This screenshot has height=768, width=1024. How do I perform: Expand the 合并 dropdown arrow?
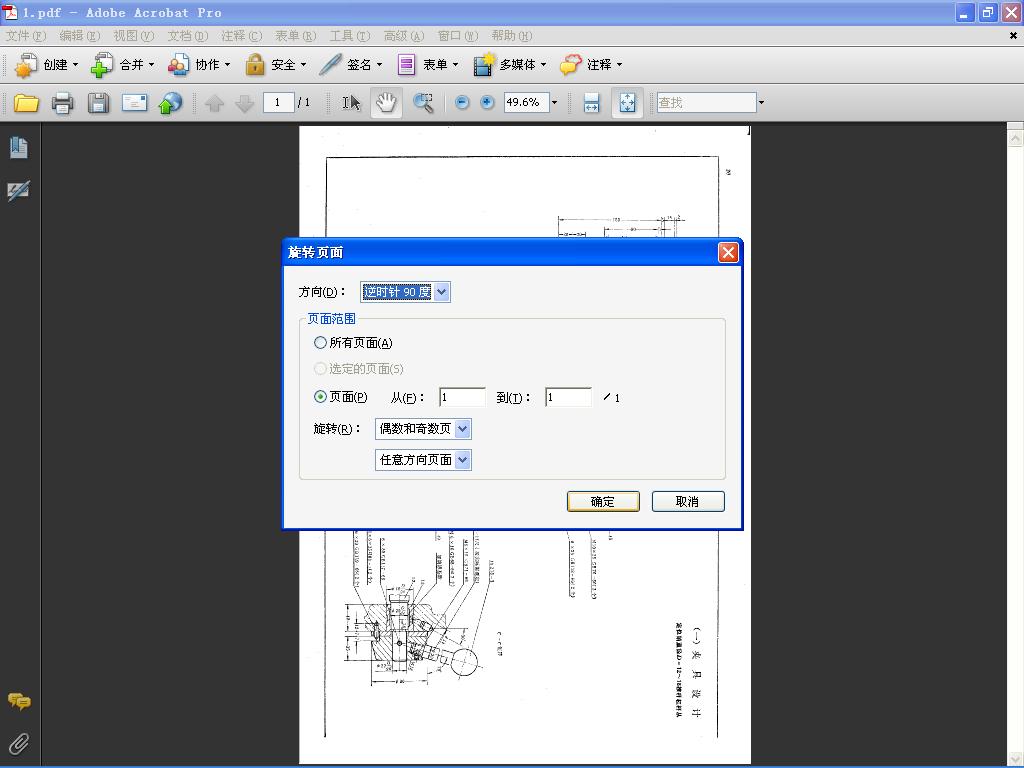click(x=152, y=65)
